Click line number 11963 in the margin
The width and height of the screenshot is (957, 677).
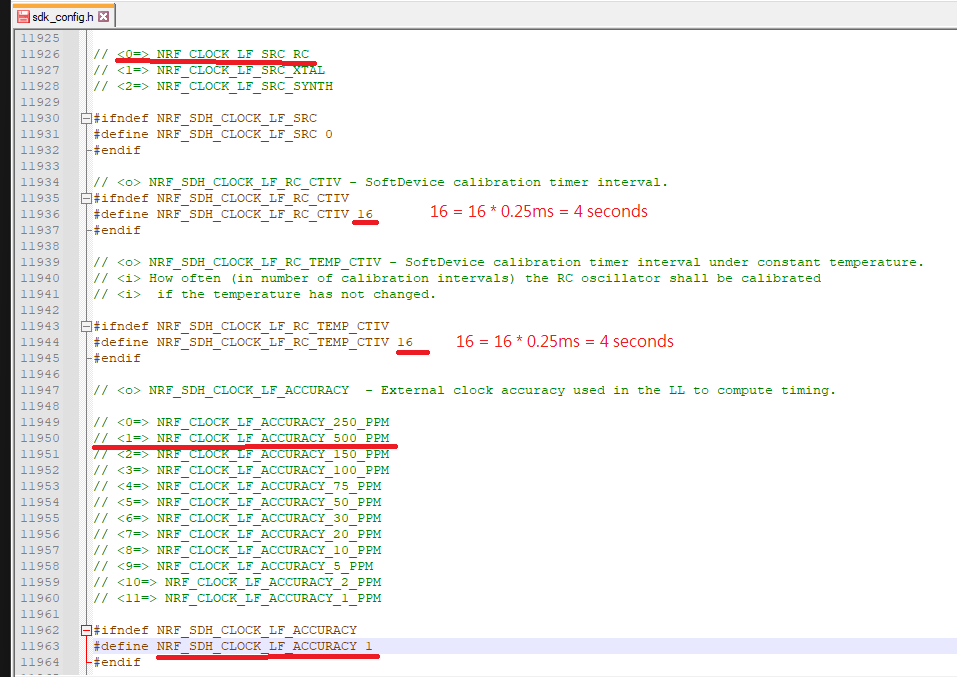pos(40,646)
